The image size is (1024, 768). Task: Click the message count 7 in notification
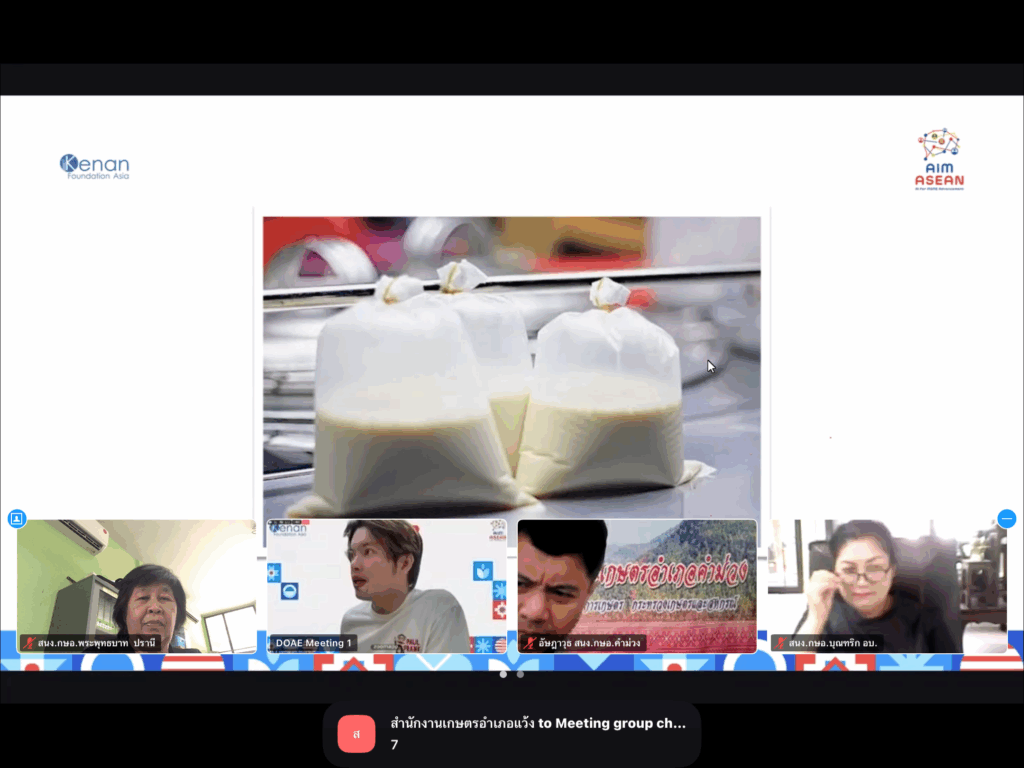click(x=394, y=744)
